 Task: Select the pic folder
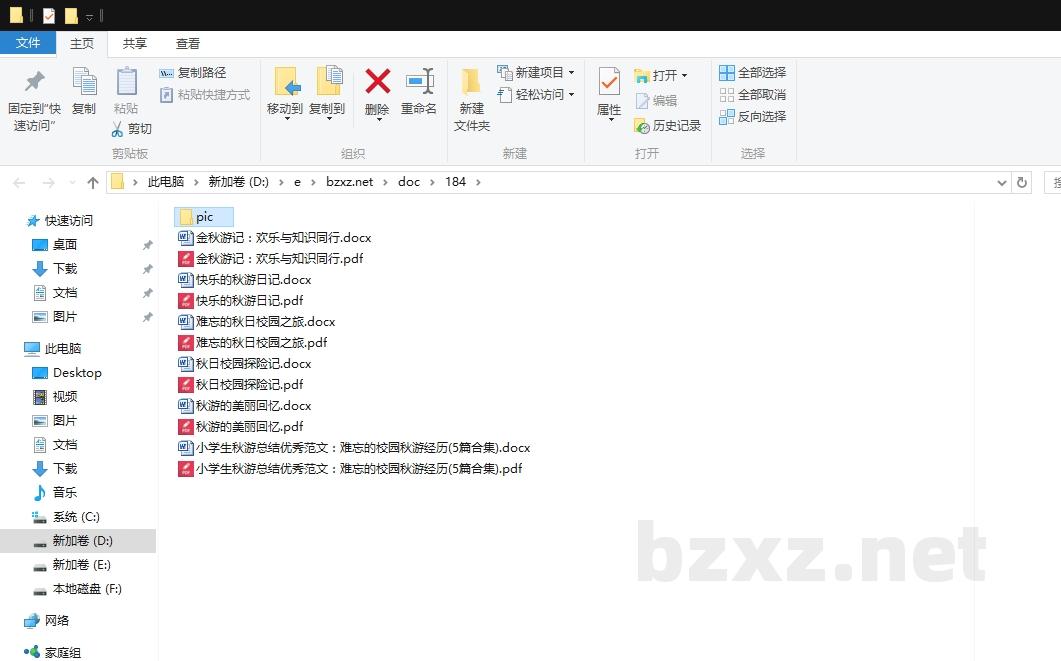[204, 217]
